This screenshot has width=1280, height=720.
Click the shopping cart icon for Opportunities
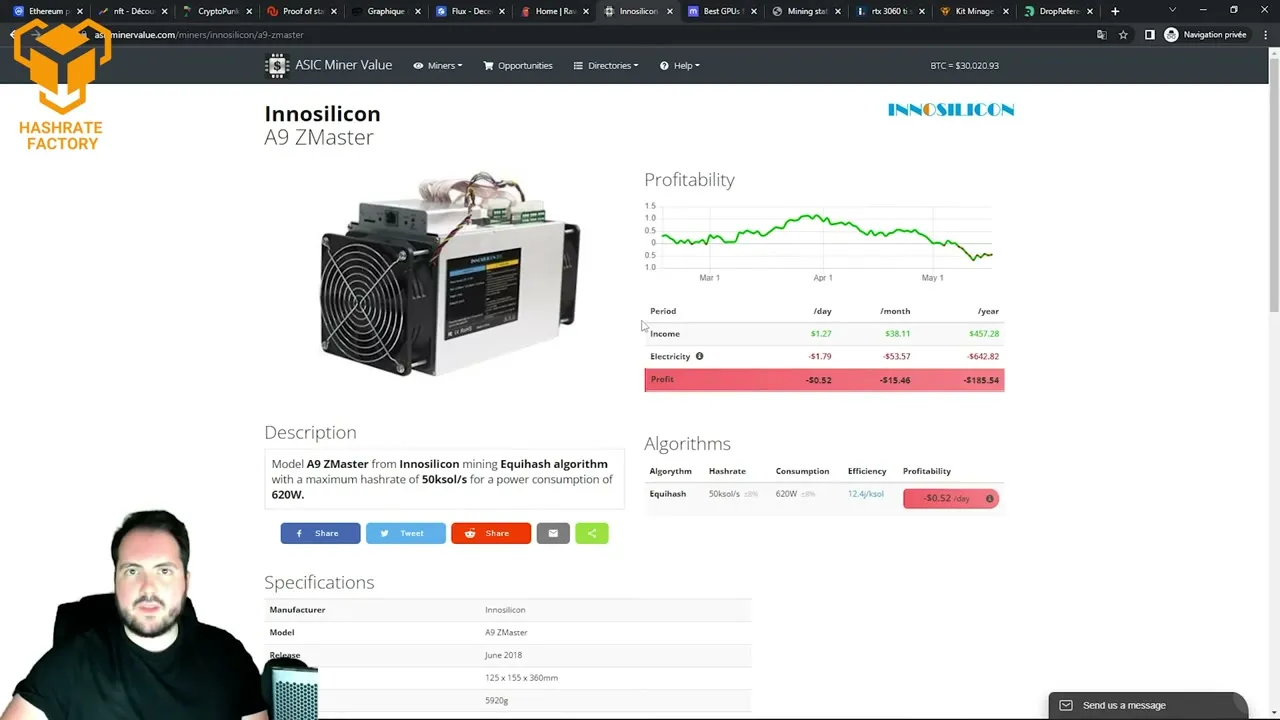click(x=487, y=65)
